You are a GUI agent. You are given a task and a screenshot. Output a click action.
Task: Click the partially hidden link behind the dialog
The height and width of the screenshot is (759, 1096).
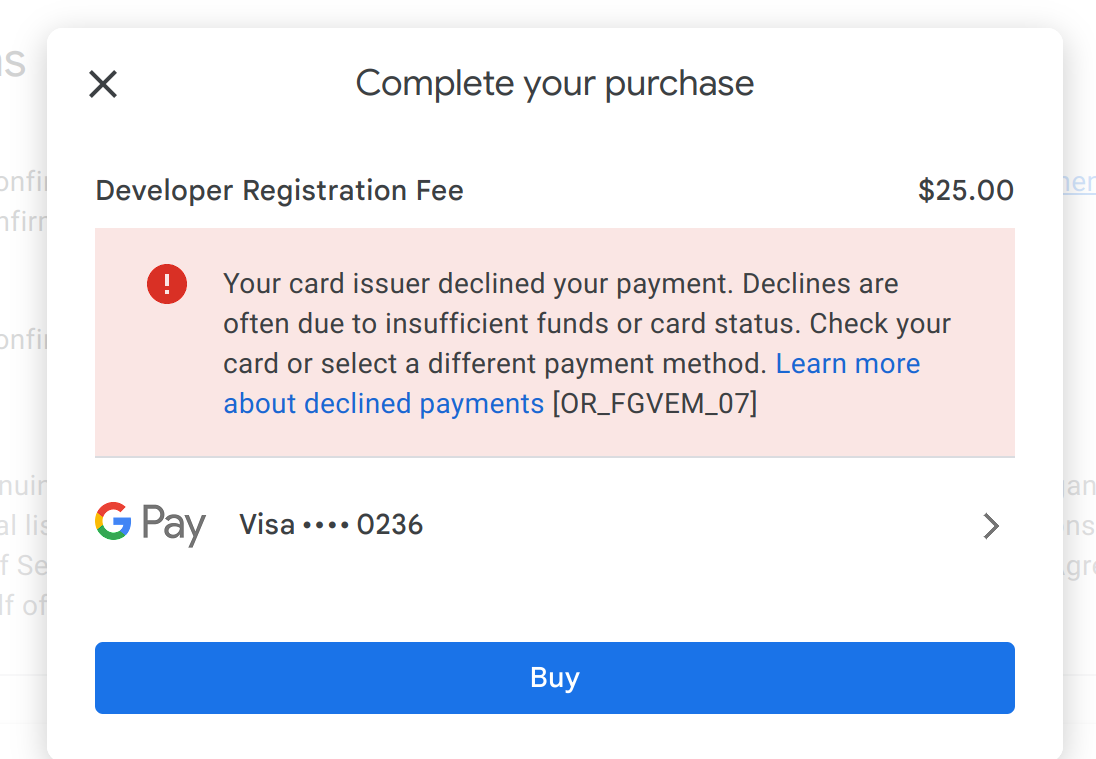coord(1078,182)
